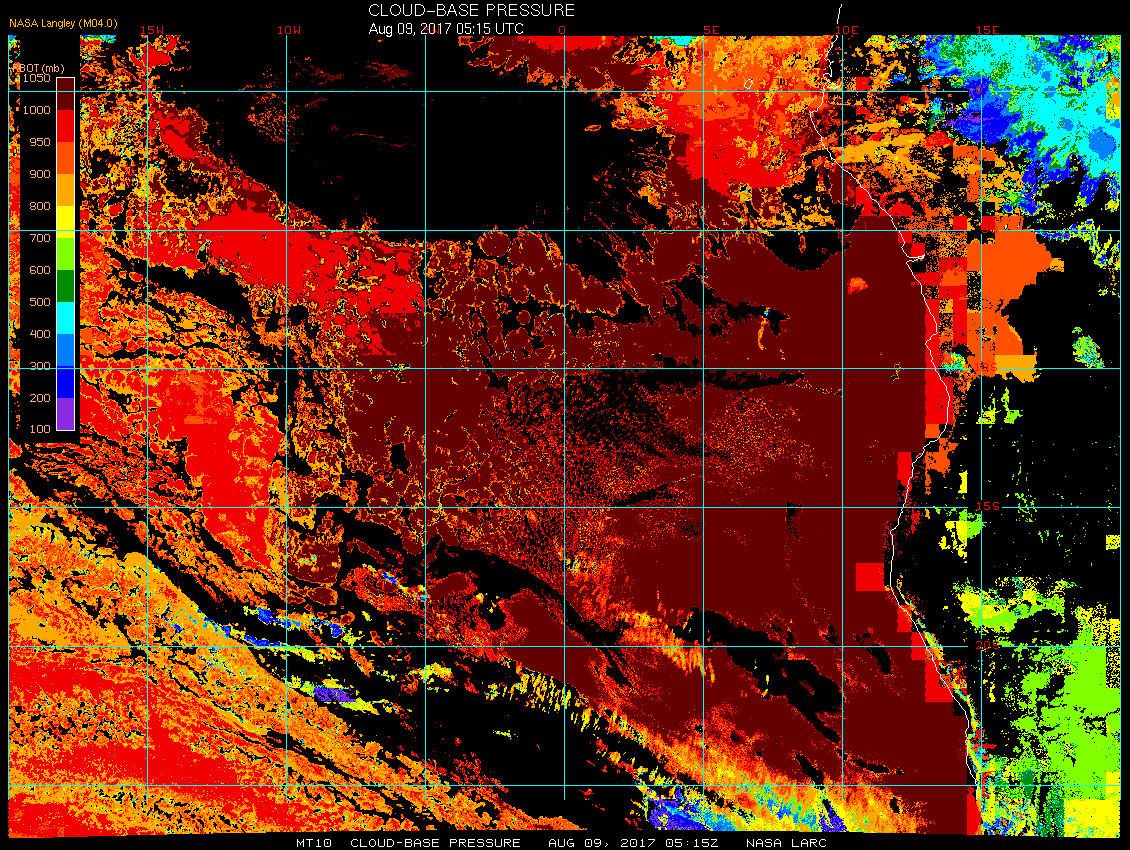Click the purple 200-100 mb legend swatch
This screenshot has width=1130, height=850.
tap(66, 413)
